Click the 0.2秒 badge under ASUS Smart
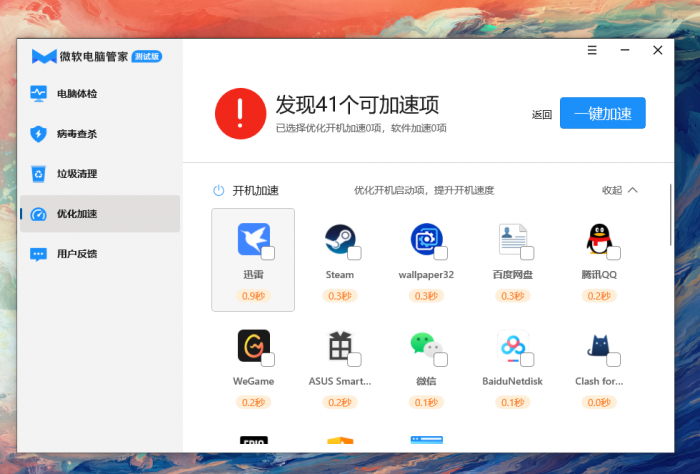This screenshot has width=700, height=474. (340, 403)
